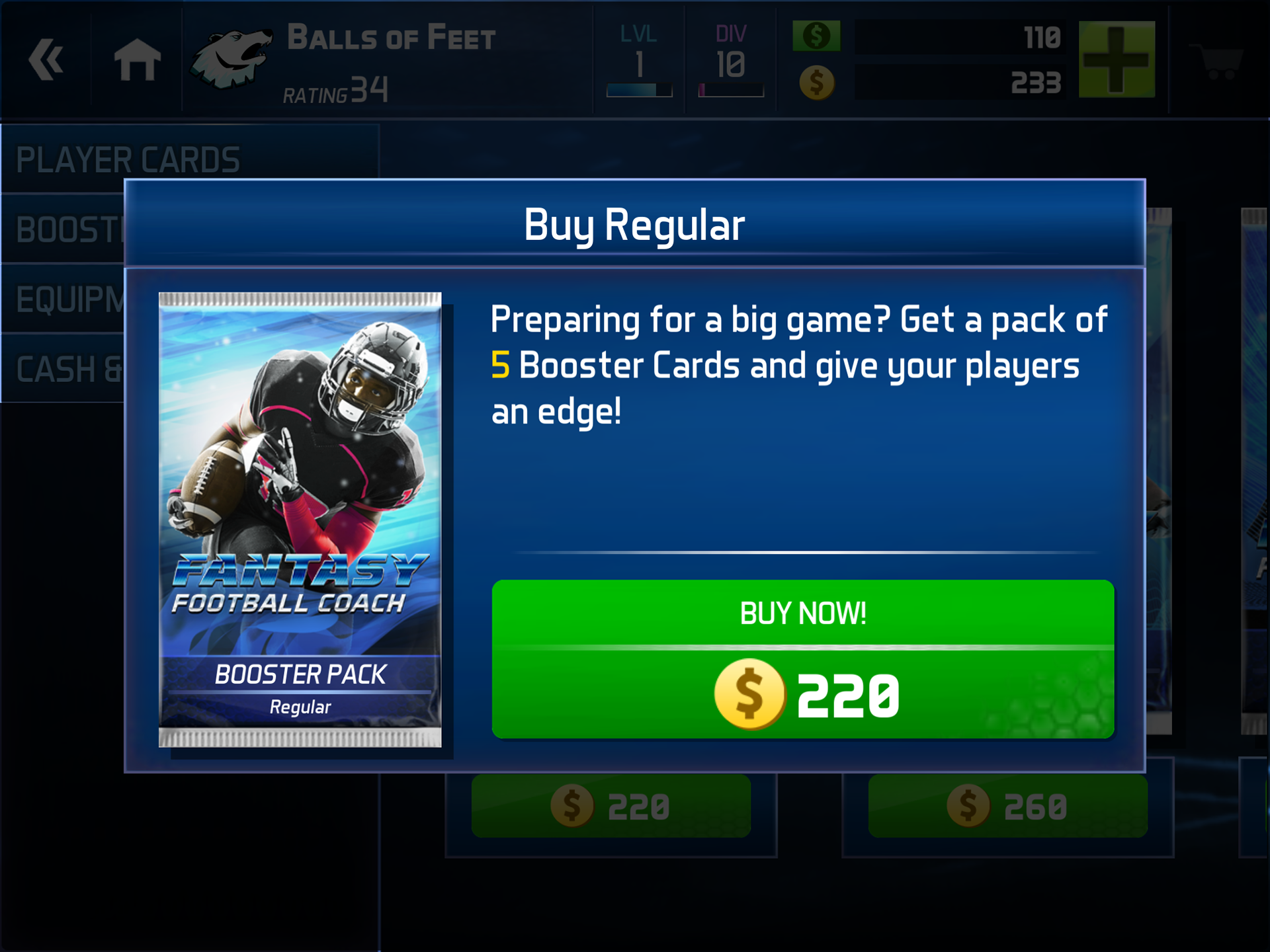Select the Balls of Feet team name
1270x952 pixels.
pyautogui.click(x=392, y=37)
